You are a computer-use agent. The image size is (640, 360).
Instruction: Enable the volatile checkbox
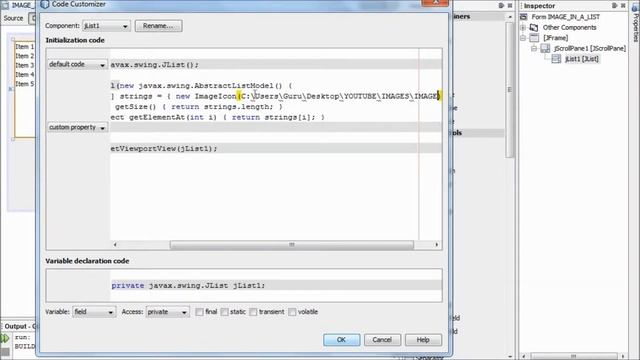point(292,312)
